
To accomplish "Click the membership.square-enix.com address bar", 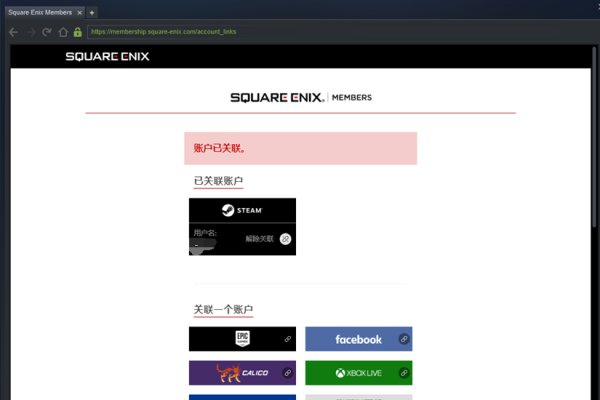I will [300, 32].
